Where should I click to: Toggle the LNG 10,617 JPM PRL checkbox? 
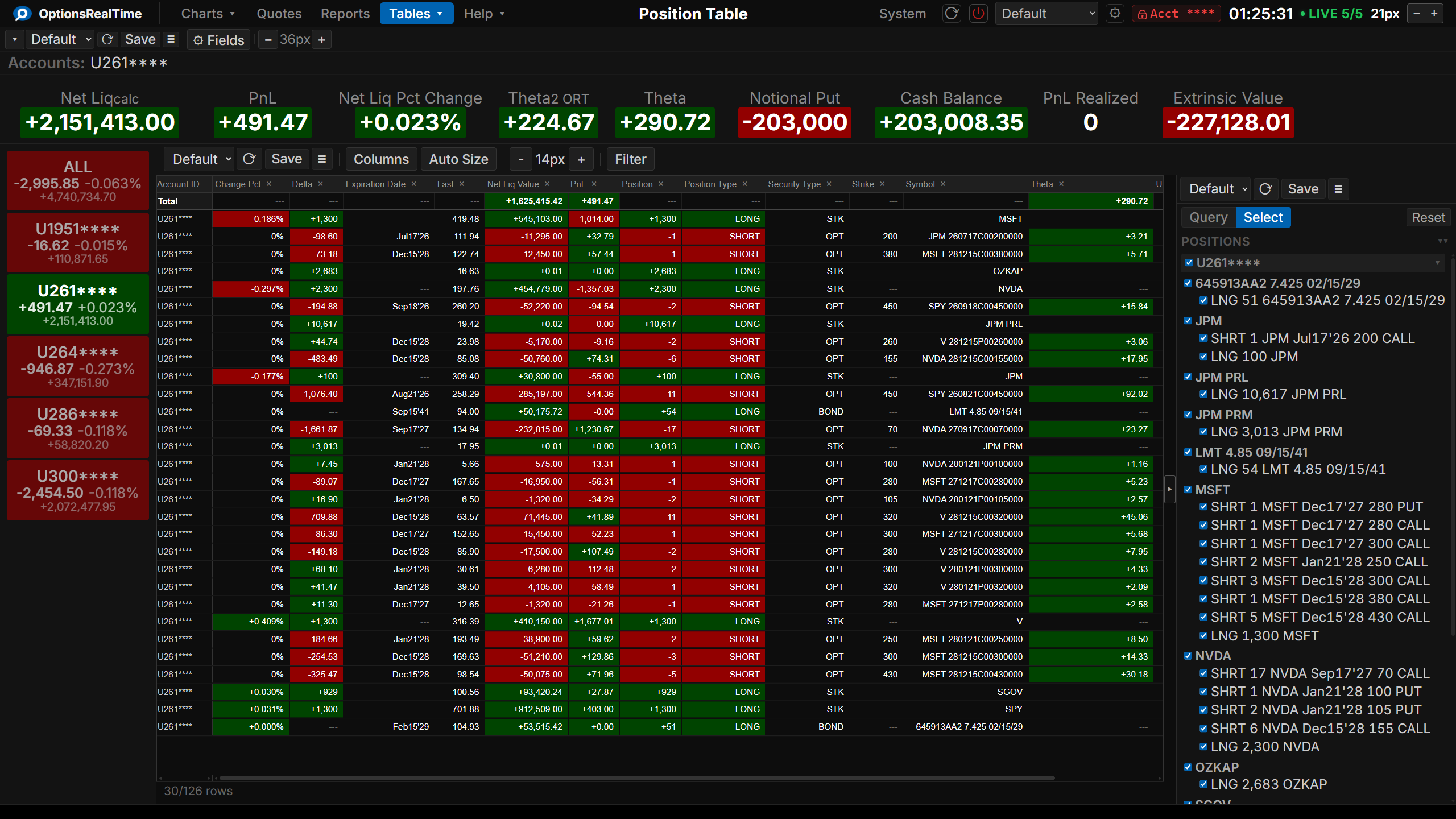[1203, 394]
